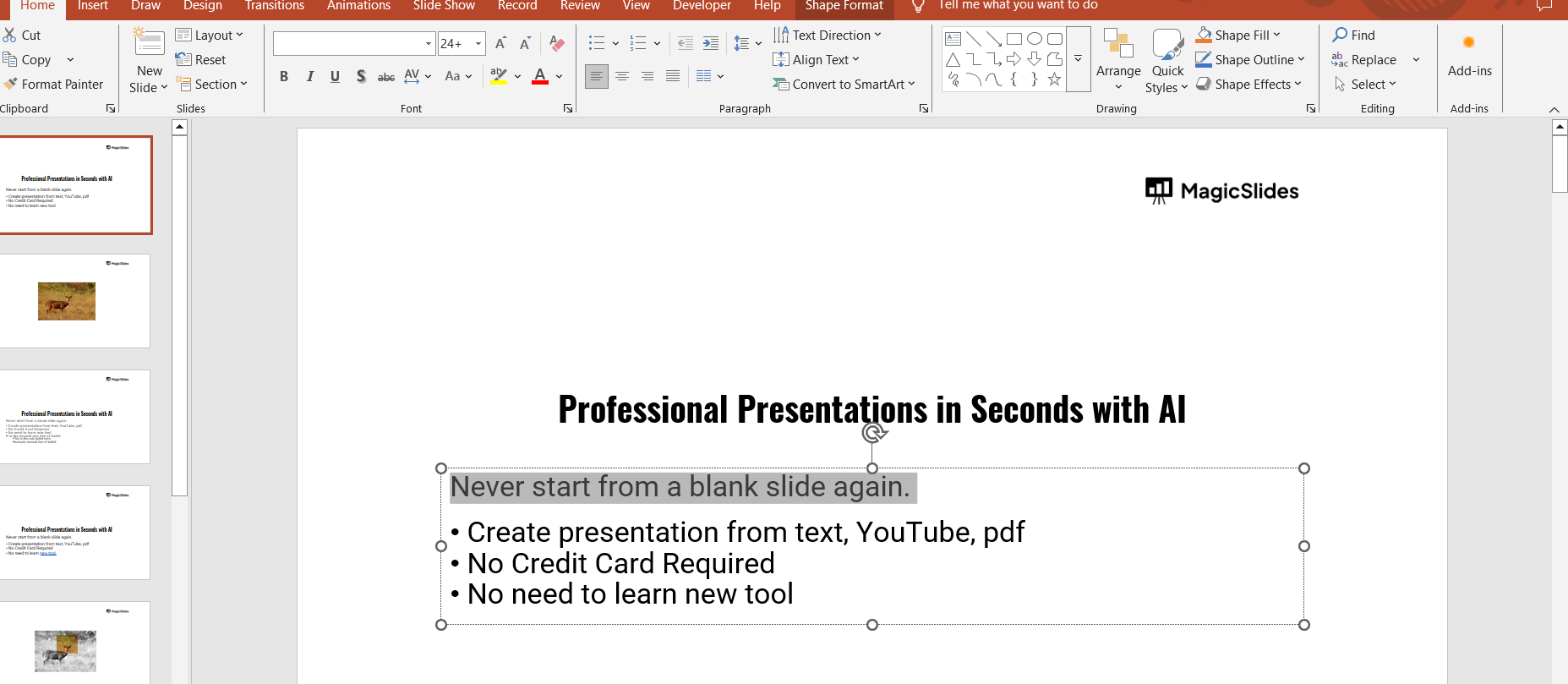Image resolution: width=1568 pixels, height=684 pixels.
Task: Click the Quick Styles icon
Action: pos(1167,44)
